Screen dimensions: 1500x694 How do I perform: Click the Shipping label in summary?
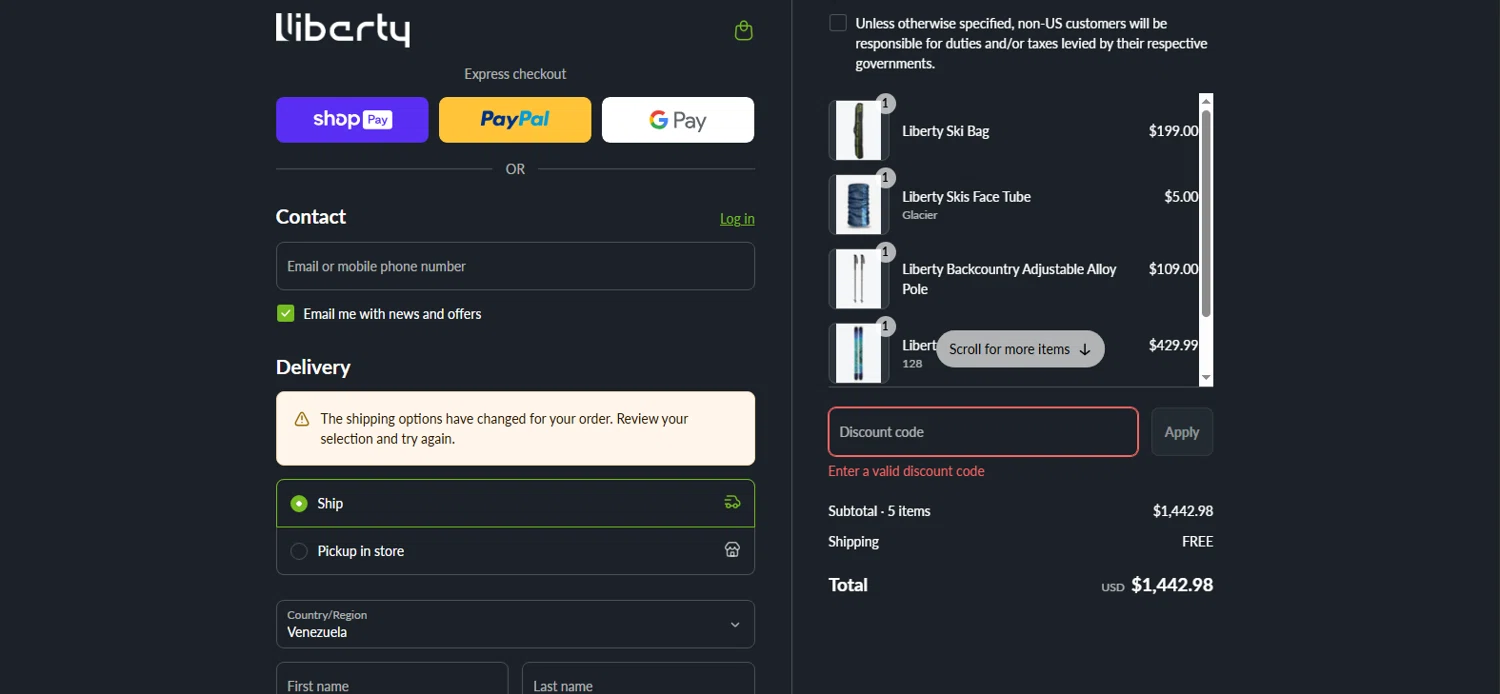point(853,542)
